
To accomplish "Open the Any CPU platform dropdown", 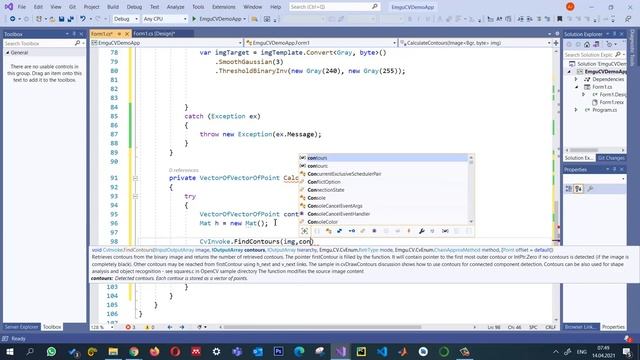I will click(x=164, y=19).
